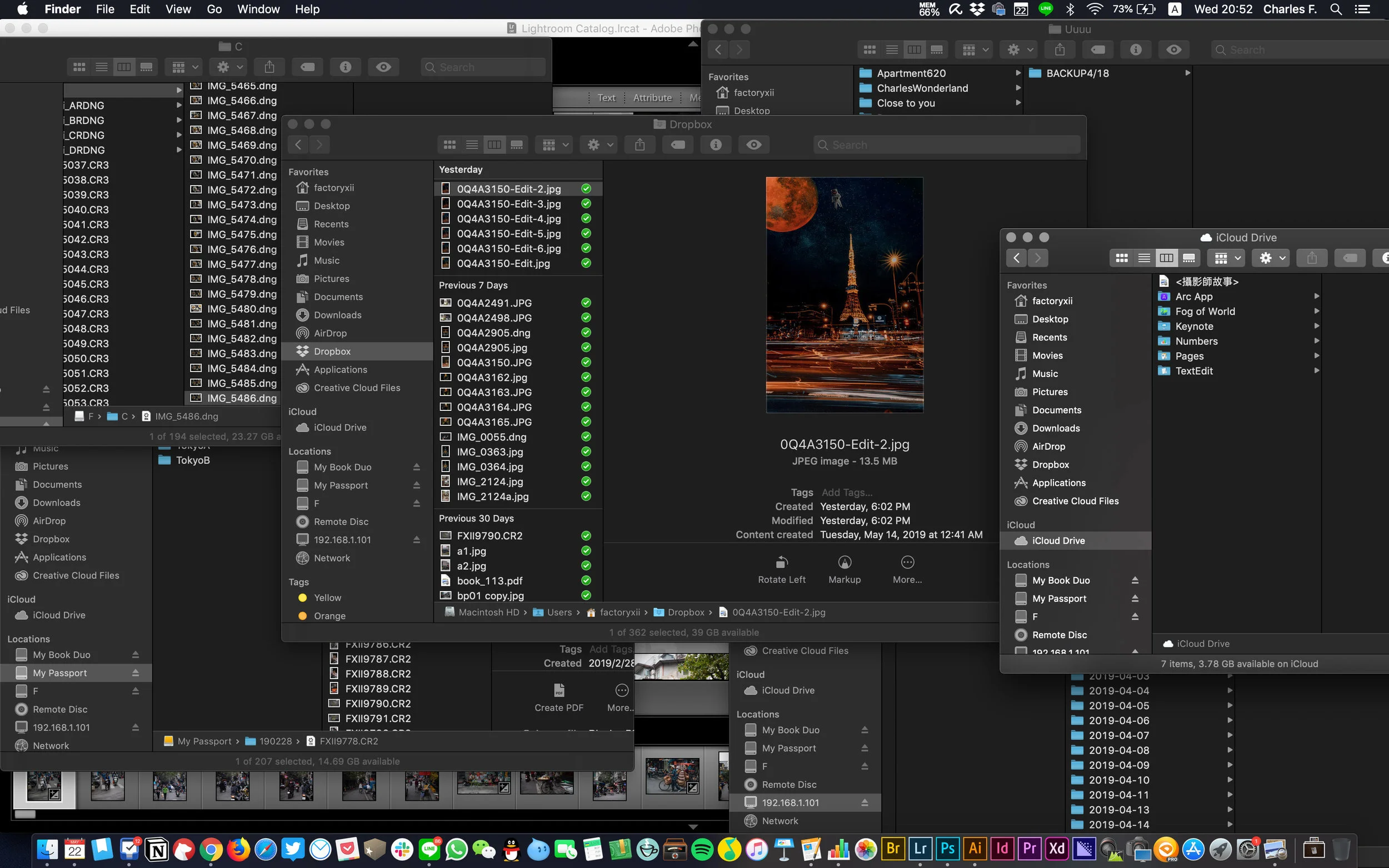Image resolution: width=1389 pixels, height=868 pixels.
Task: Open the Trash in the Dock
Action: click(1341, 849)
